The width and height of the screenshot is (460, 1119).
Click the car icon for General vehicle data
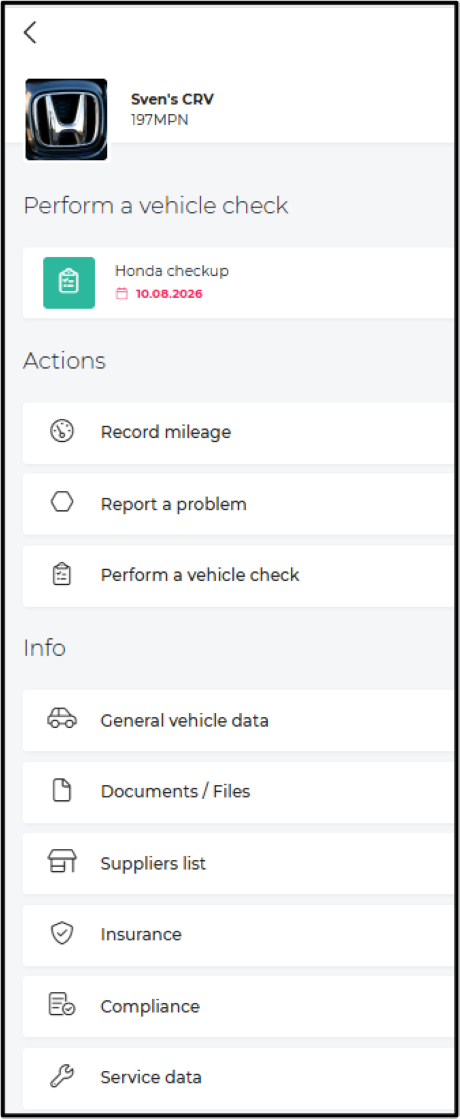coord(62,719)
